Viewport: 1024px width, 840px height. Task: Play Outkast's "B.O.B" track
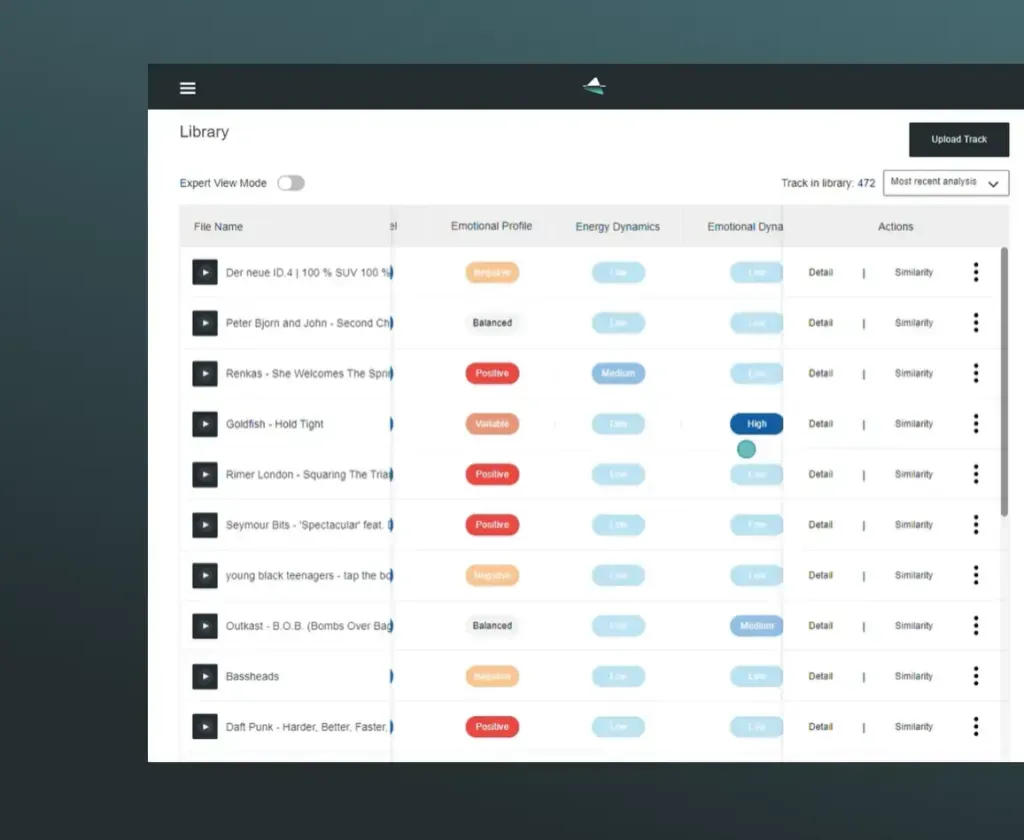pos(204,625)
